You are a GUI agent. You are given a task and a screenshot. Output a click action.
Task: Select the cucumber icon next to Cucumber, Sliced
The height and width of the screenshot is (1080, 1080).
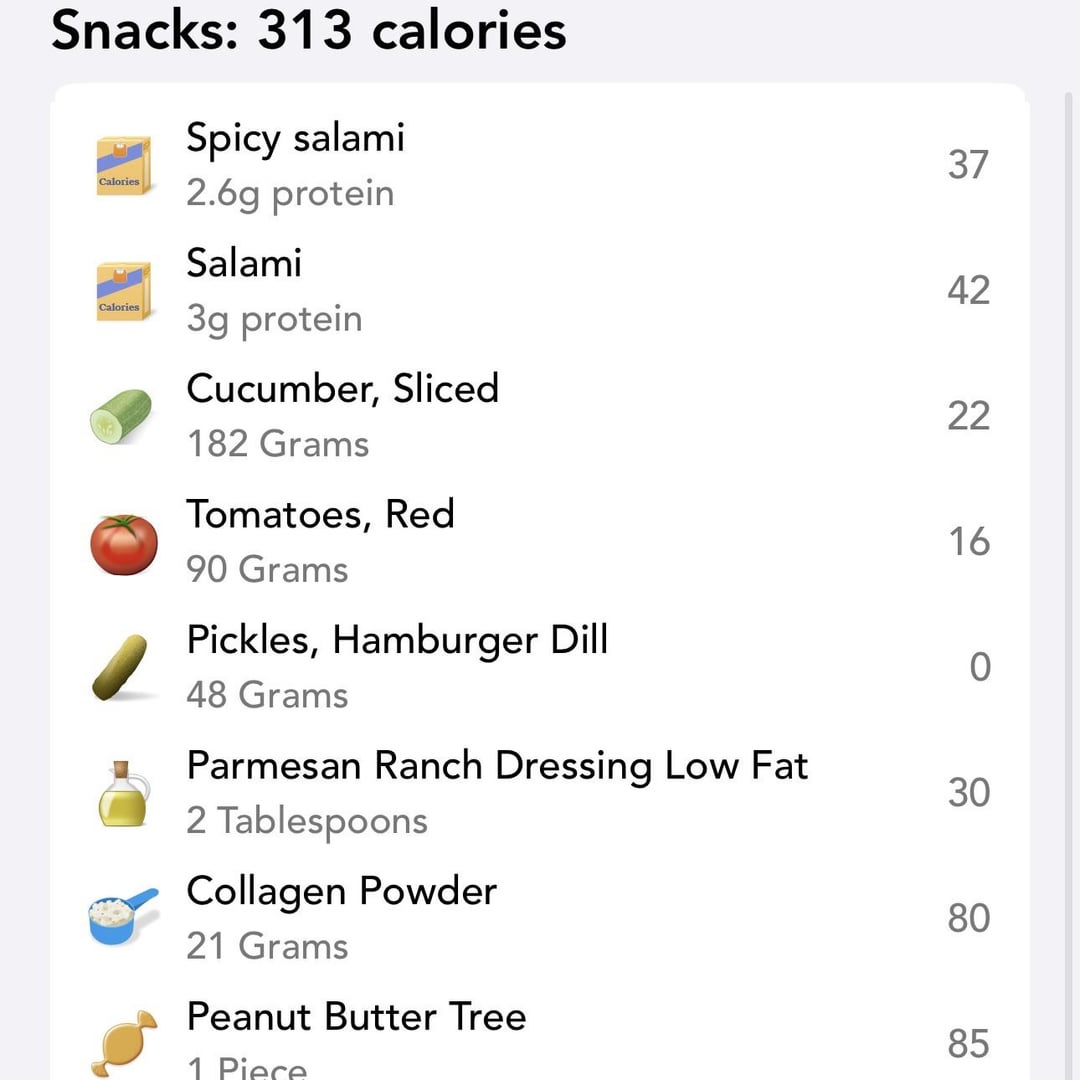pos(122,414)
